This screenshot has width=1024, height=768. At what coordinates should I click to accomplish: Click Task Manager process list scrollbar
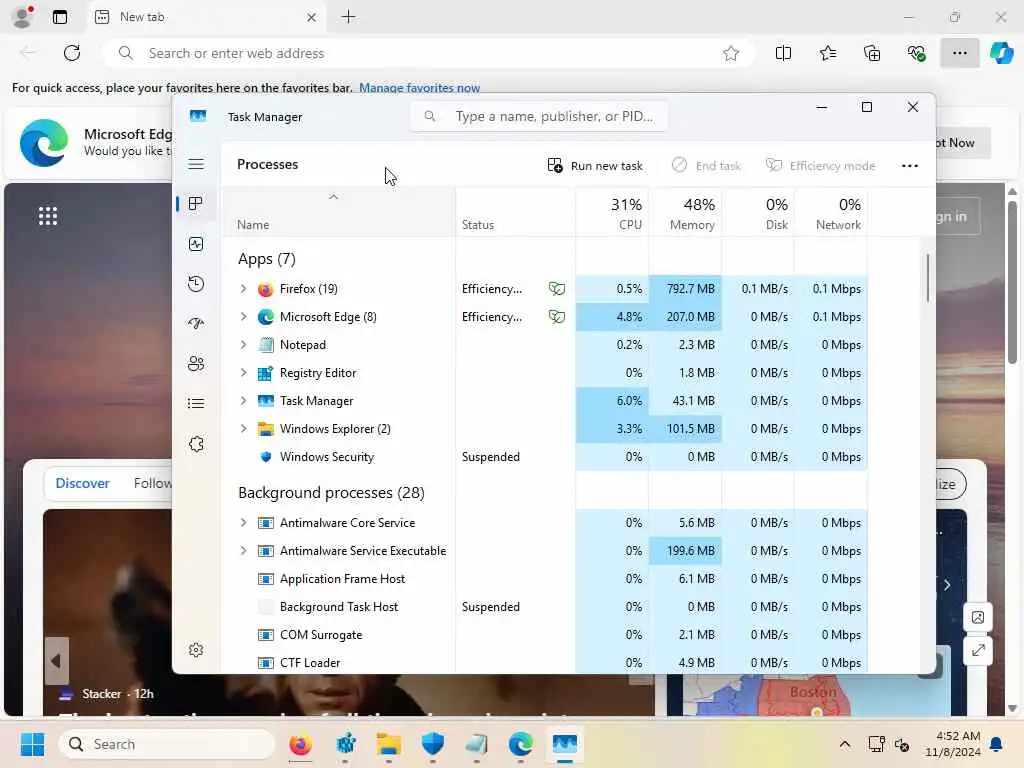[927, 278]
